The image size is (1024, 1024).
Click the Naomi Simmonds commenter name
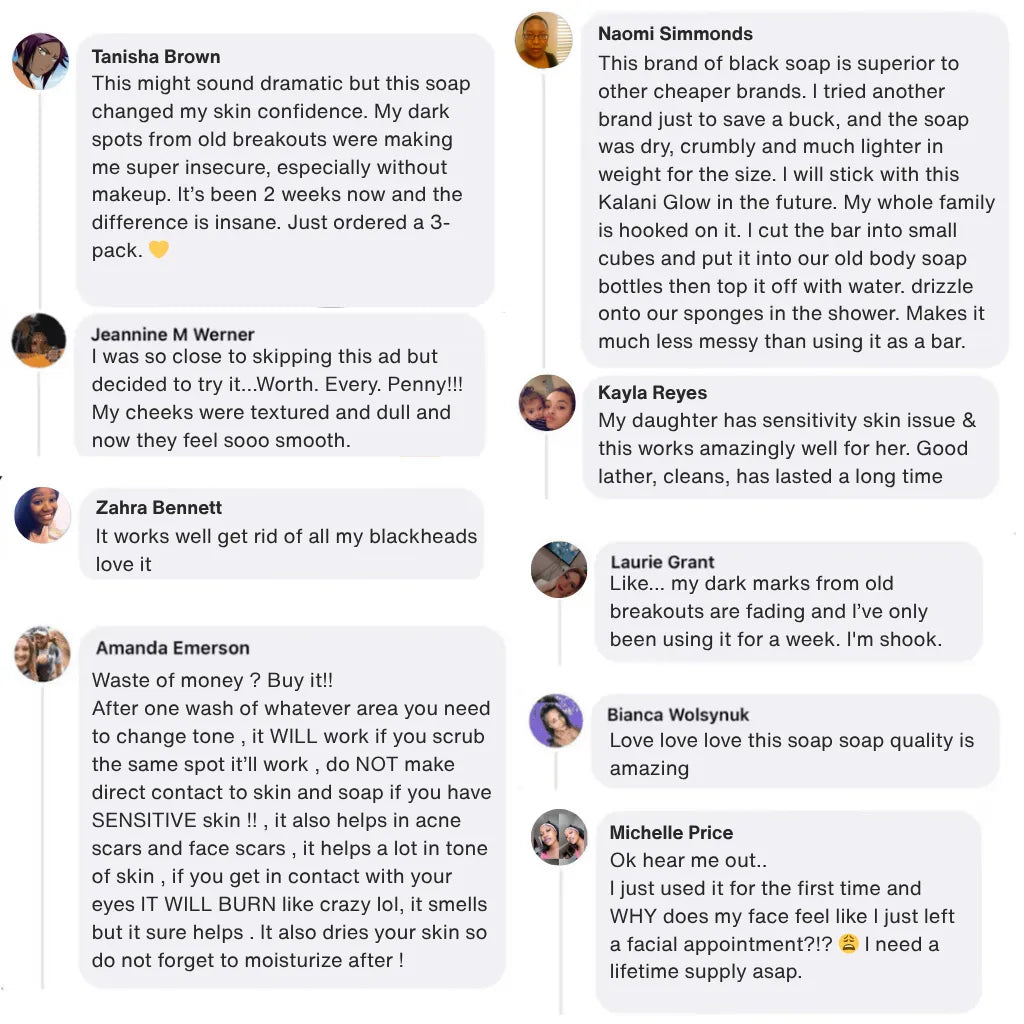[x=675, y=34]
